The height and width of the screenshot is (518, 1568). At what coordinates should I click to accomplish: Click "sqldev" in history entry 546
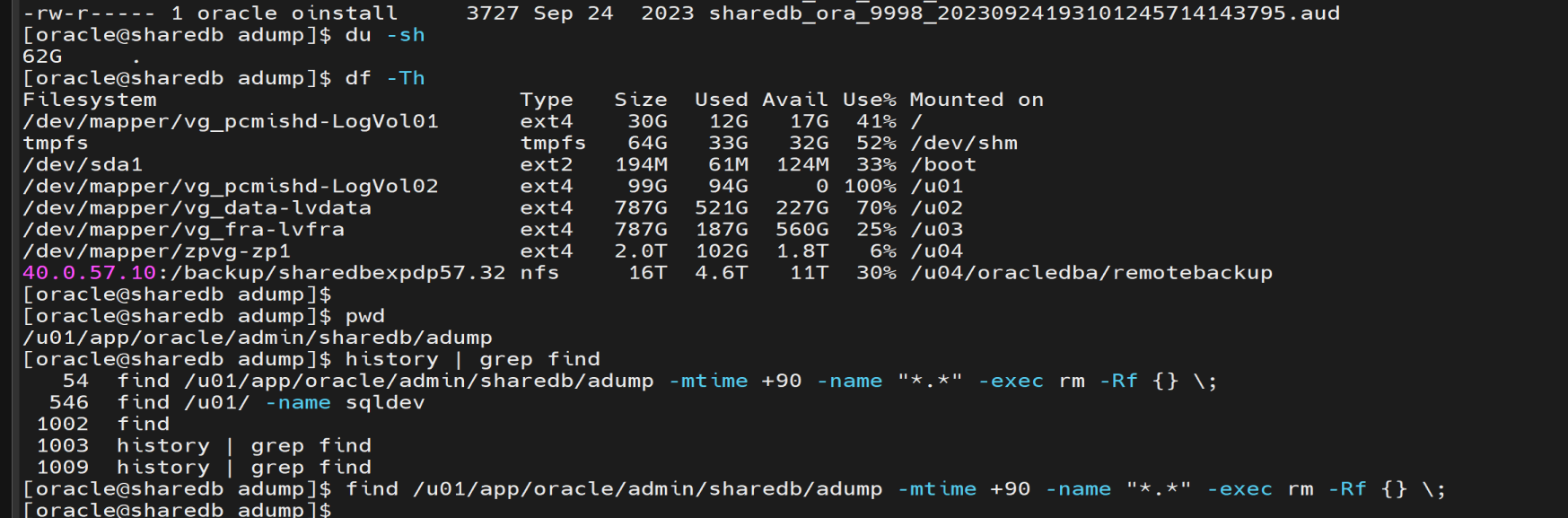(x=385, y=402)
